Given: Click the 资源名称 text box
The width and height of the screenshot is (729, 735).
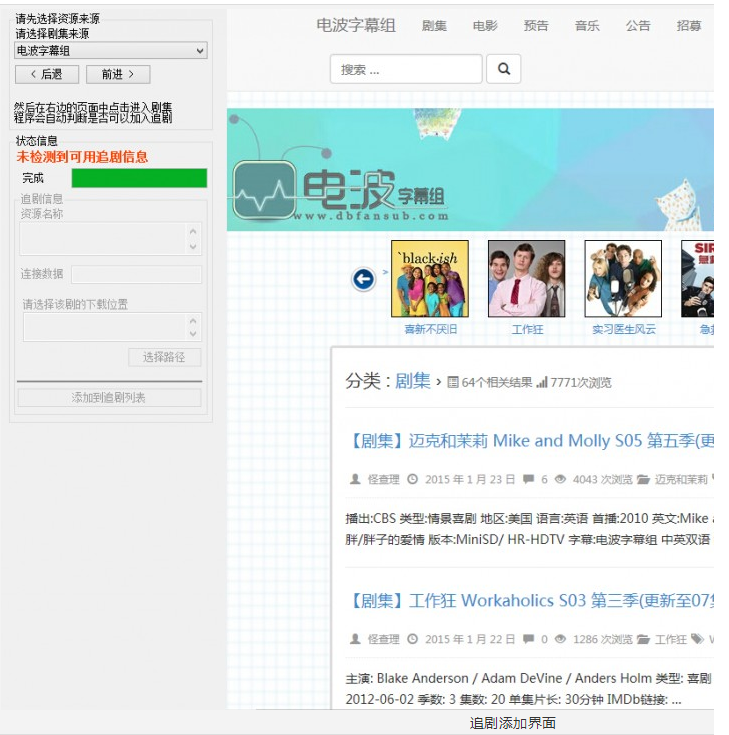Looking at the screenshot, I should (111, 239).
